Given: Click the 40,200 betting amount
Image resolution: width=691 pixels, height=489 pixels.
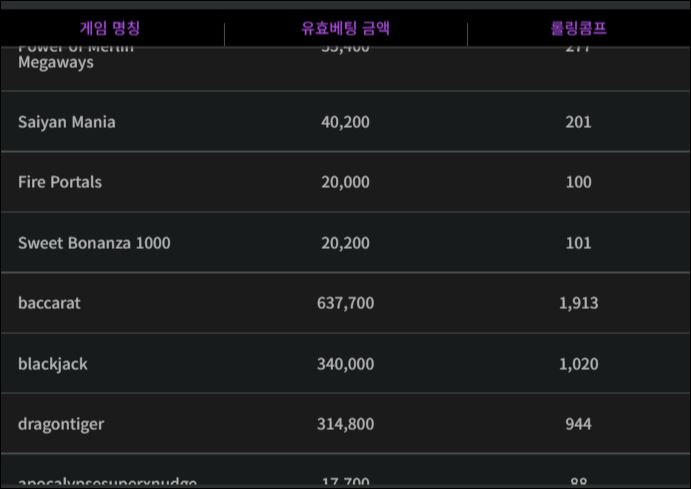Looking at the screenshot, I should [346, 122].
